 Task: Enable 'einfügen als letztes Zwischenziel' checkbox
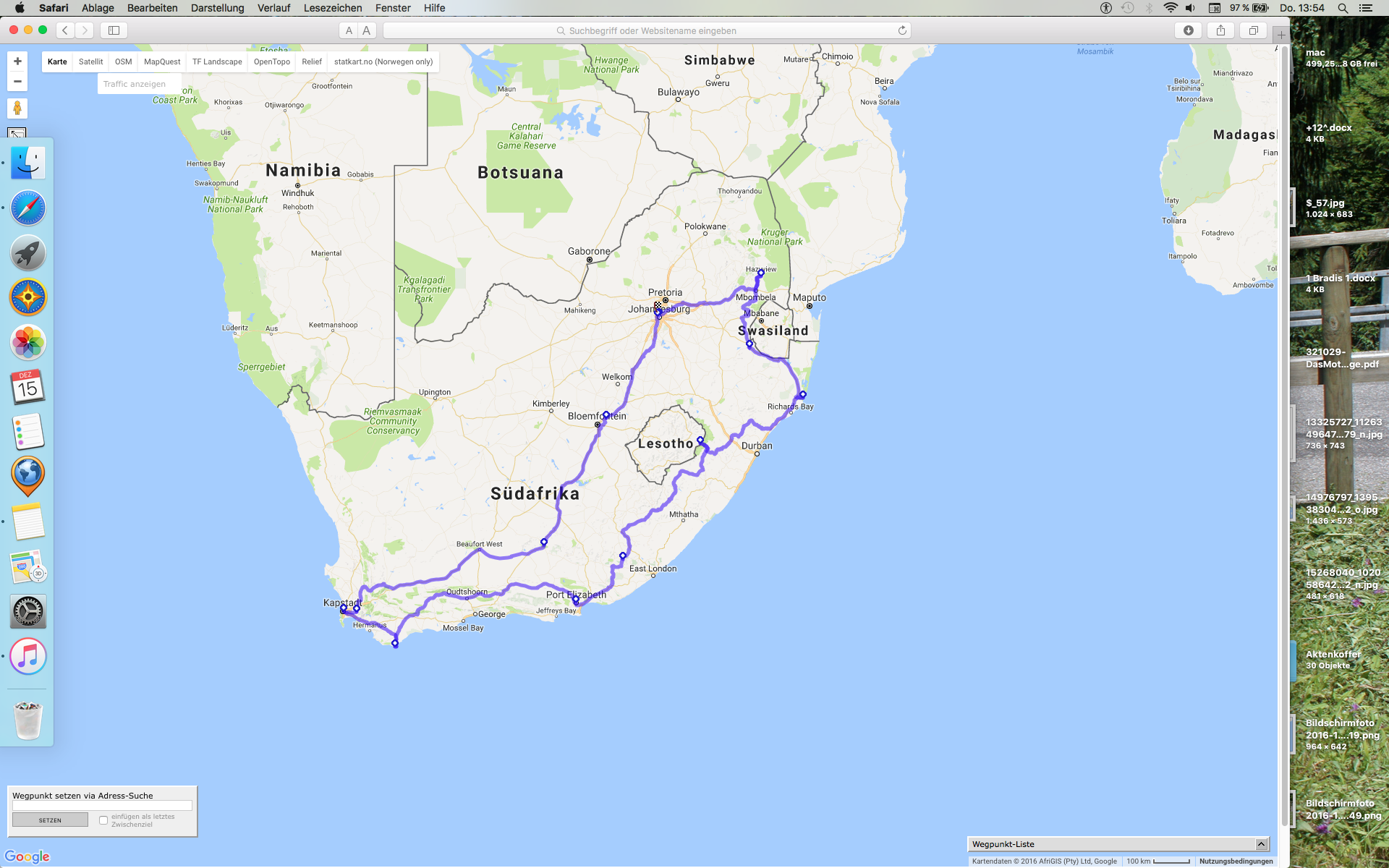click(x=103, y=820)
